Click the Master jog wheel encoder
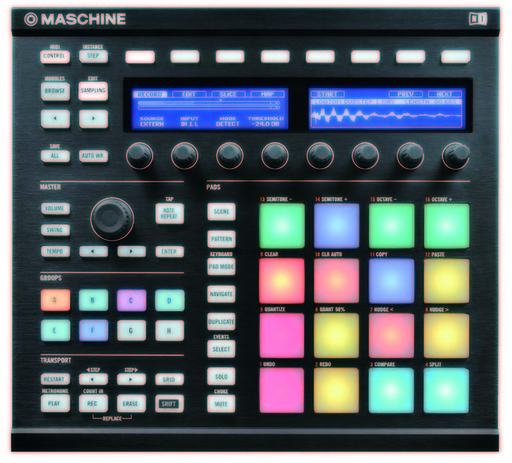The height and width of the screenshot is (463, 512). click(112, 219)
